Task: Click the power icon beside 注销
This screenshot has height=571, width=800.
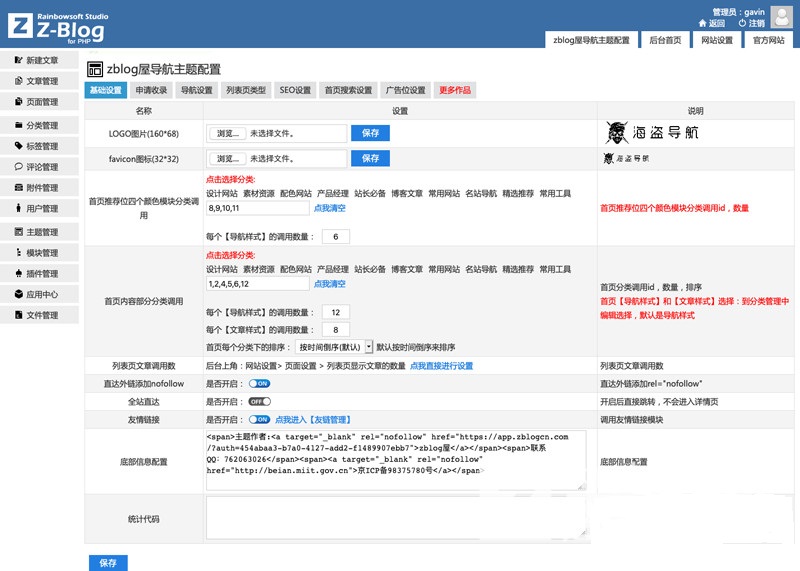Action: 742,23
